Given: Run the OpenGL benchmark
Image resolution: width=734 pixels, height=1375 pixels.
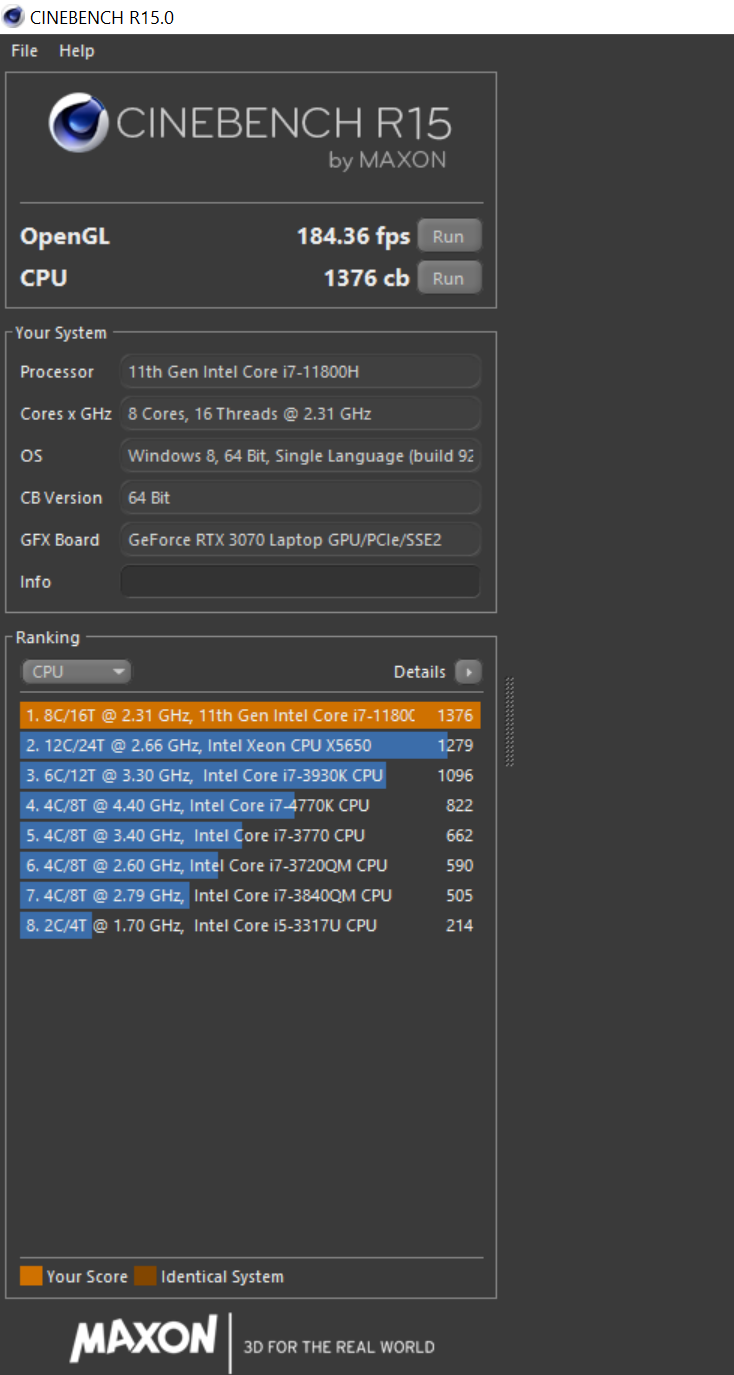Looking at the screenshot, I should (449, 236).
